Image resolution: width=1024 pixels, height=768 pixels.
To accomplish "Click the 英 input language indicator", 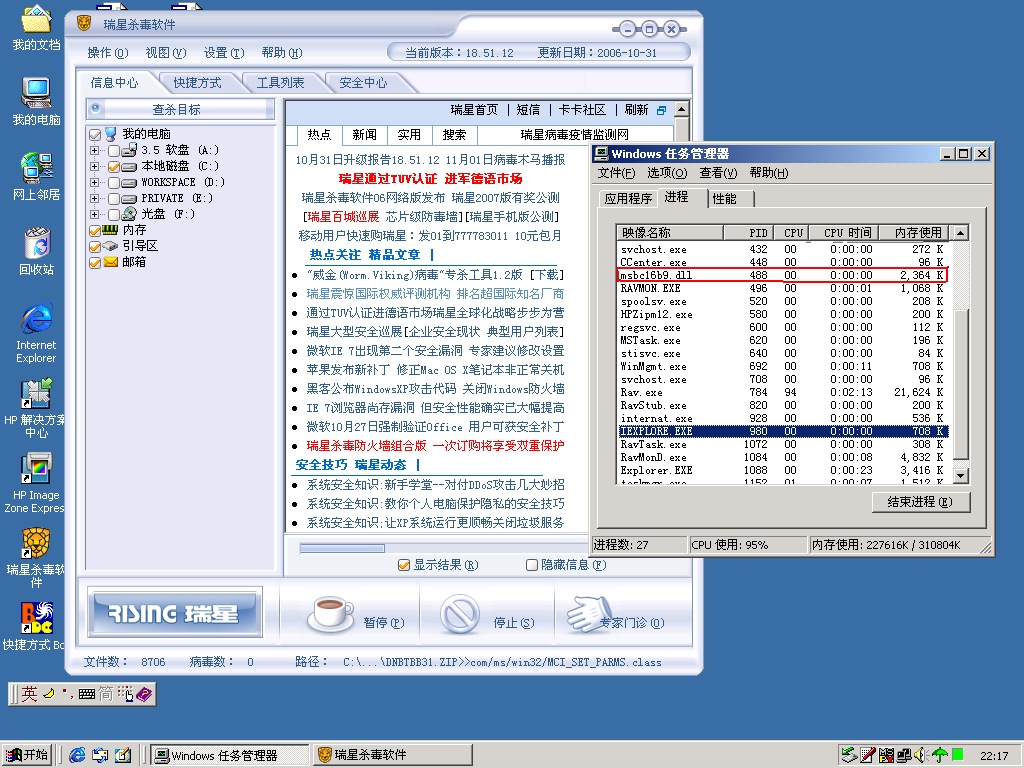I will pyautogui.click(x=29, y=694).
